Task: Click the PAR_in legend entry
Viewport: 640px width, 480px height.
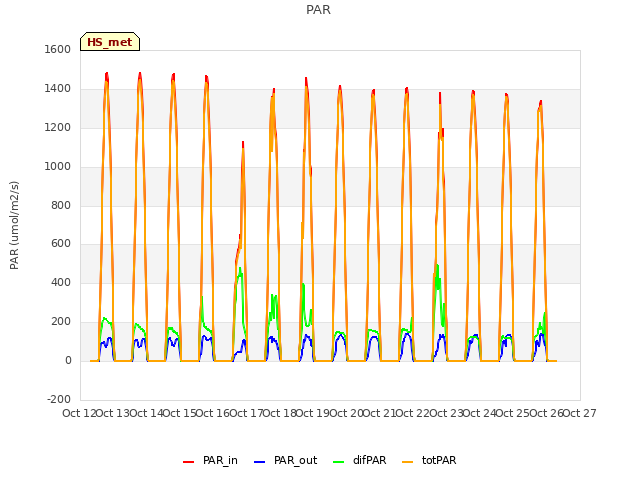Action: coord(210,460)
